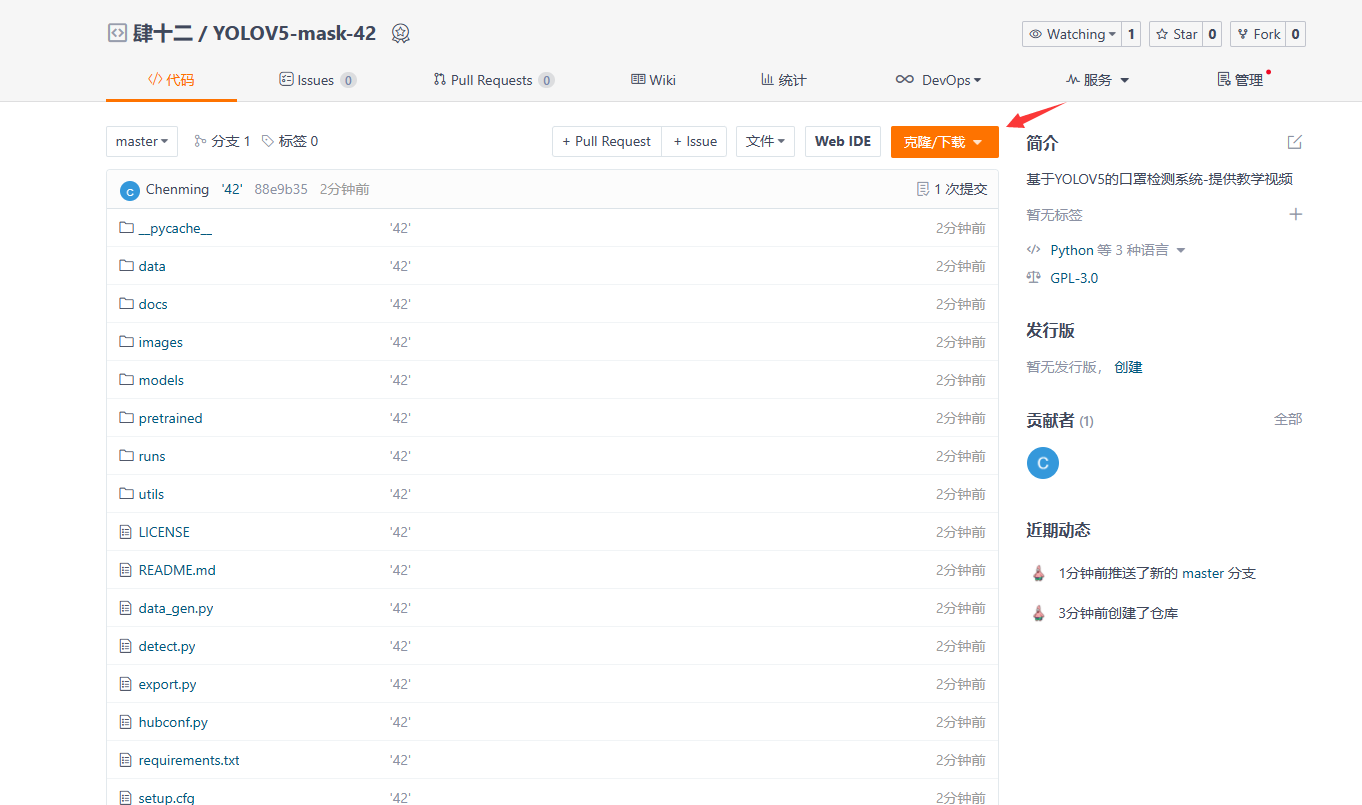Click the edit icon beside 简介

[x=1295, y=142]
